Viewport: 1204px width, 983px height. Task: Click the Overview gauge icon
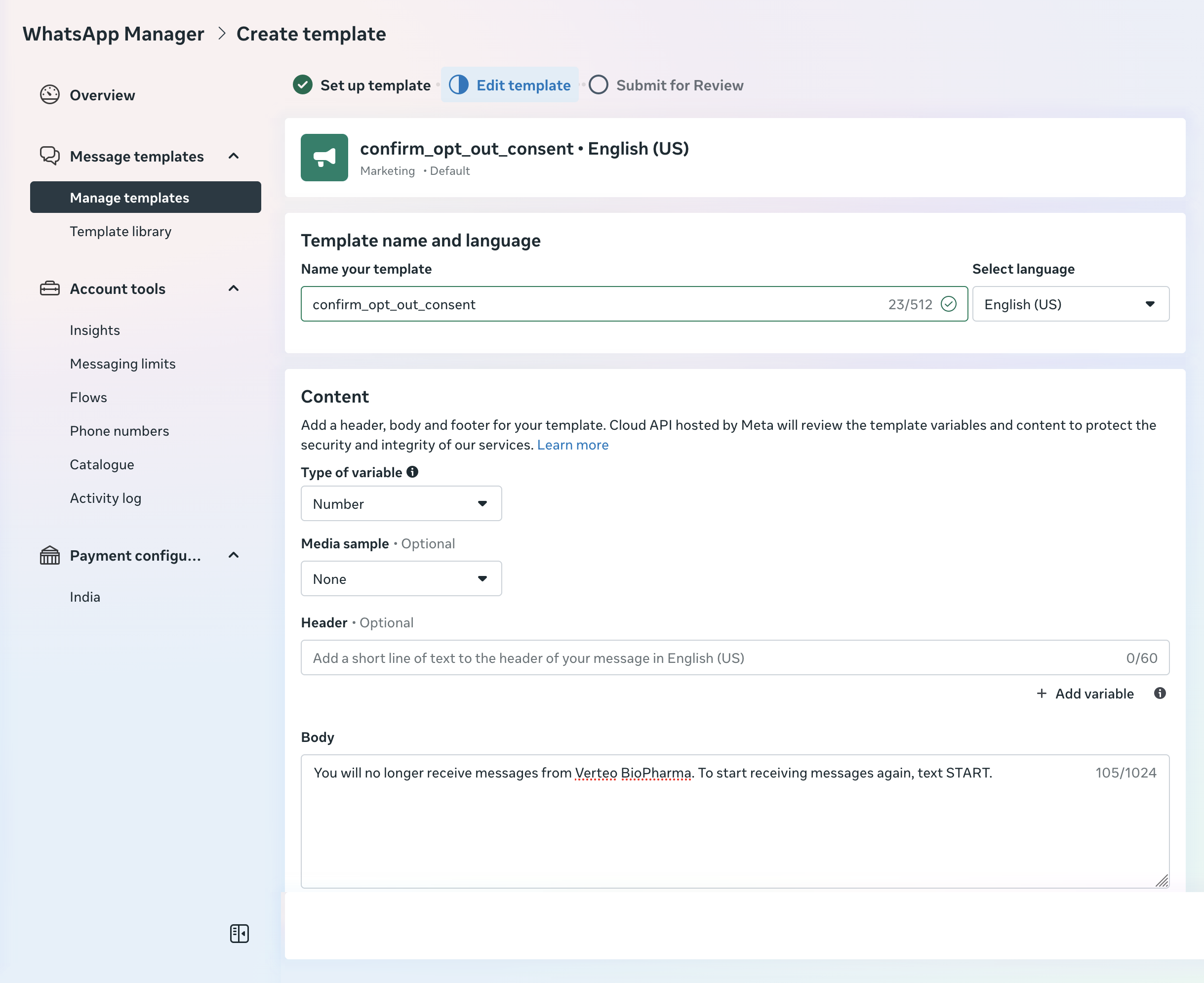click(50, 94)
